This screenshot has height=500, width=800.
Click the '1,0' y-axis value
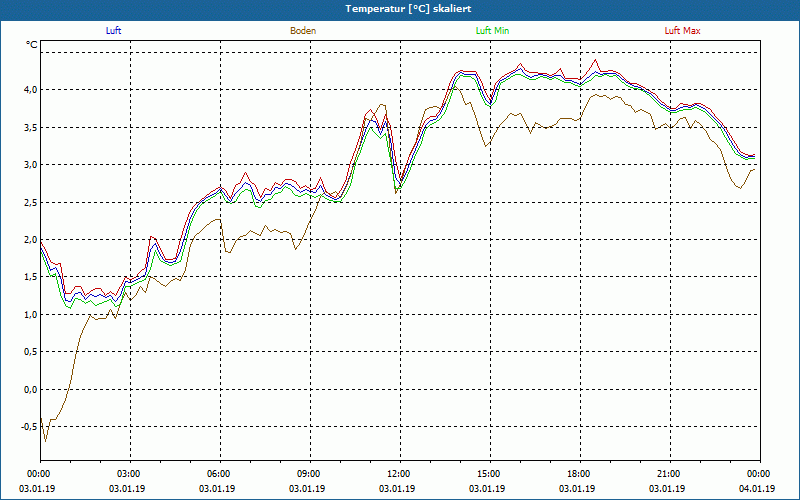click(x=31, y=314)
